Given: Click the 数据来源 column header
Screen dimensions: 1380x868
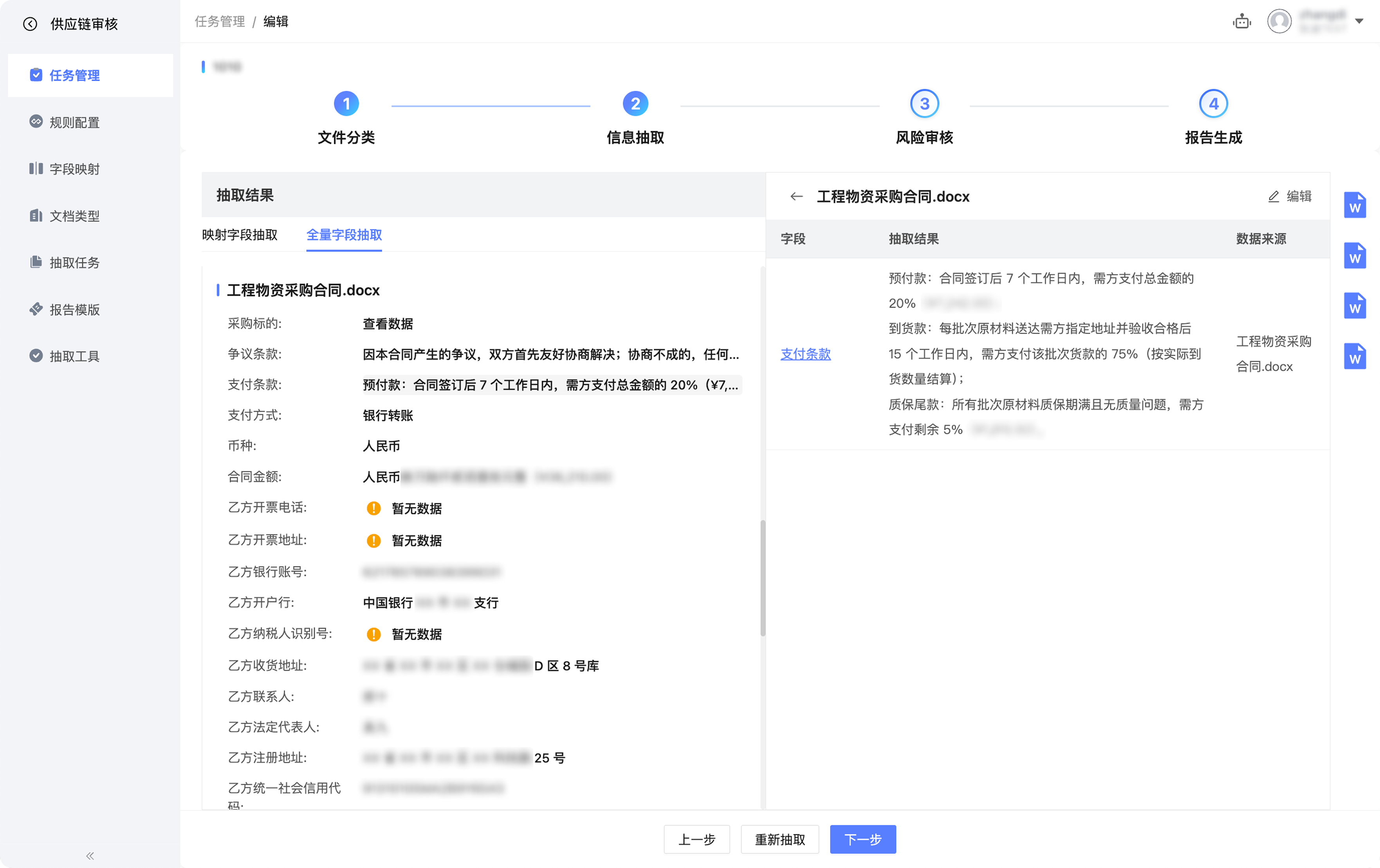Looking at the screenshot, I should (1261, 239).
